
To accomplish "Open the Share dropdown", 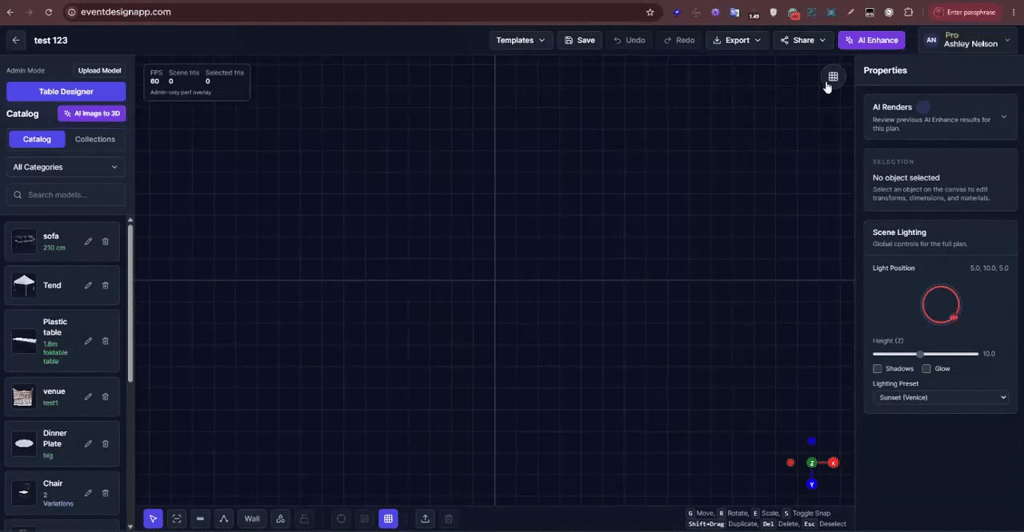I will click(803, 40).
